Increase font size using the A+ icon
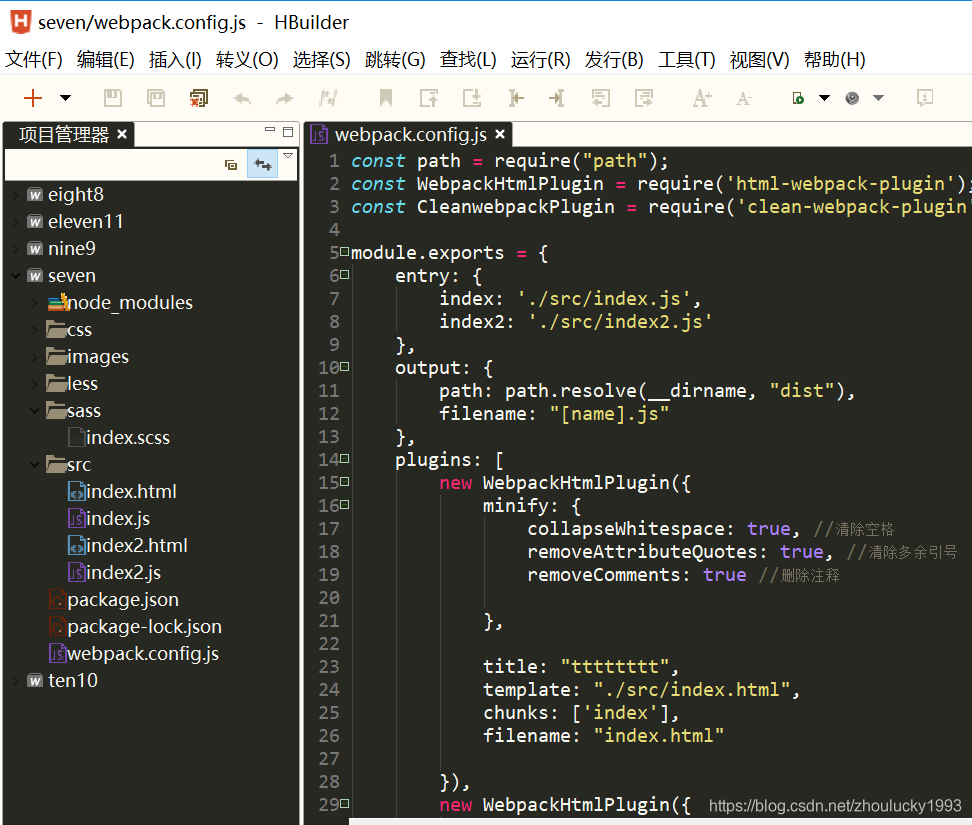 (x=701, y=97)
